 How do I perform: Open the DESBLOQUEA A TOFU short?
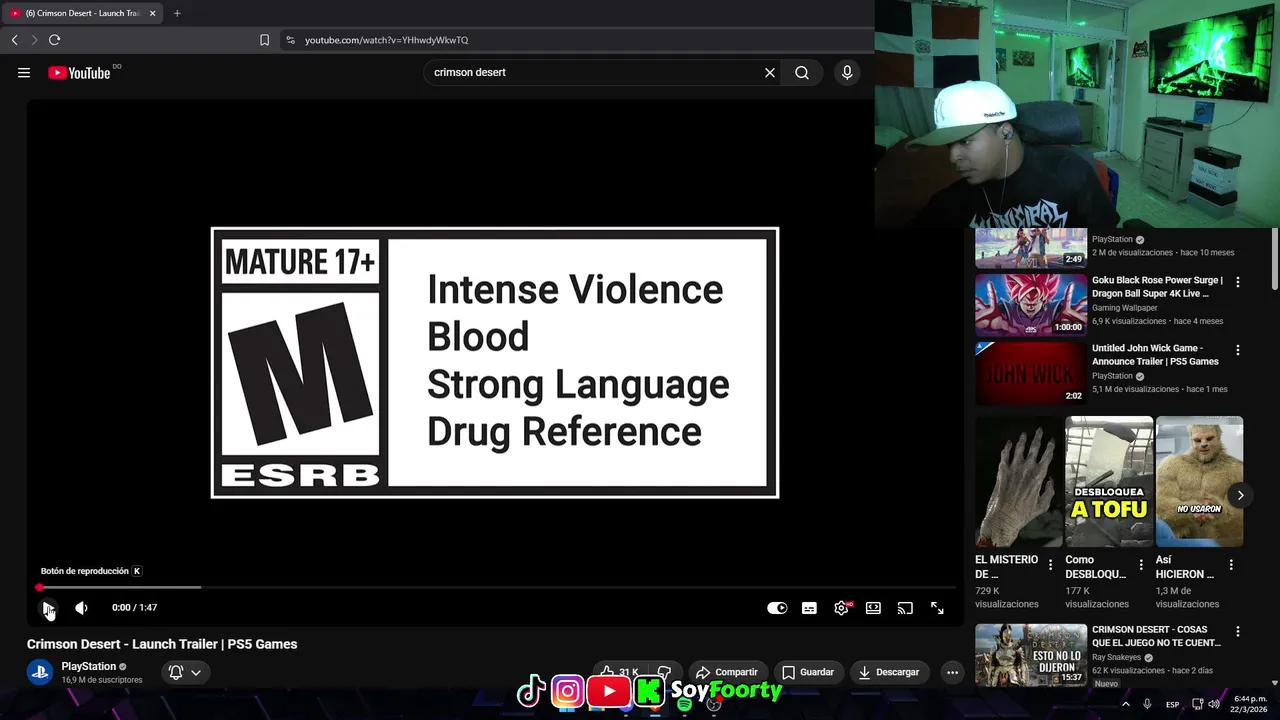1109,481
